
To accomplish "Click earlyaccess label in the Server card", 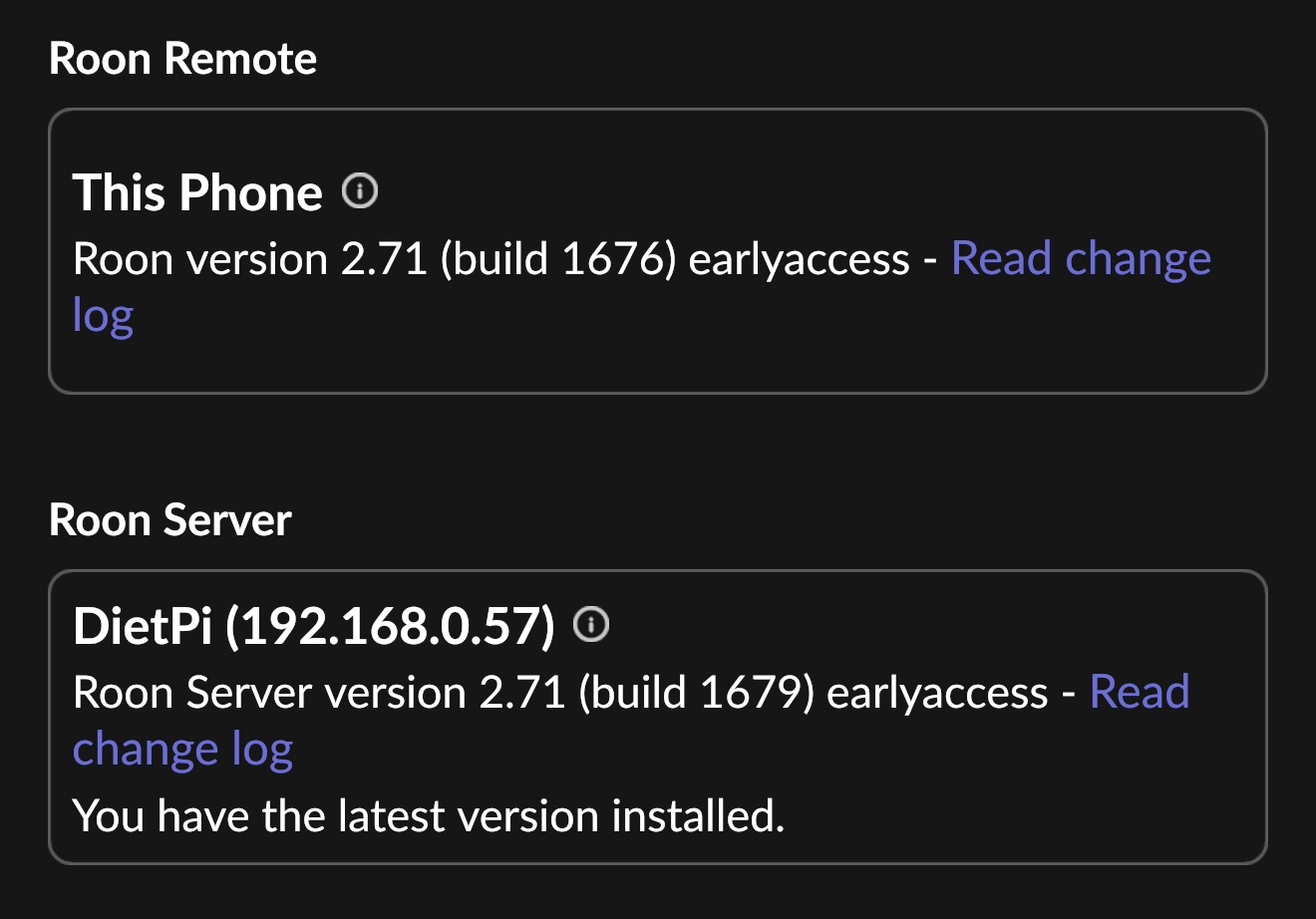I will pyautogui.click(x=937, y=693).
